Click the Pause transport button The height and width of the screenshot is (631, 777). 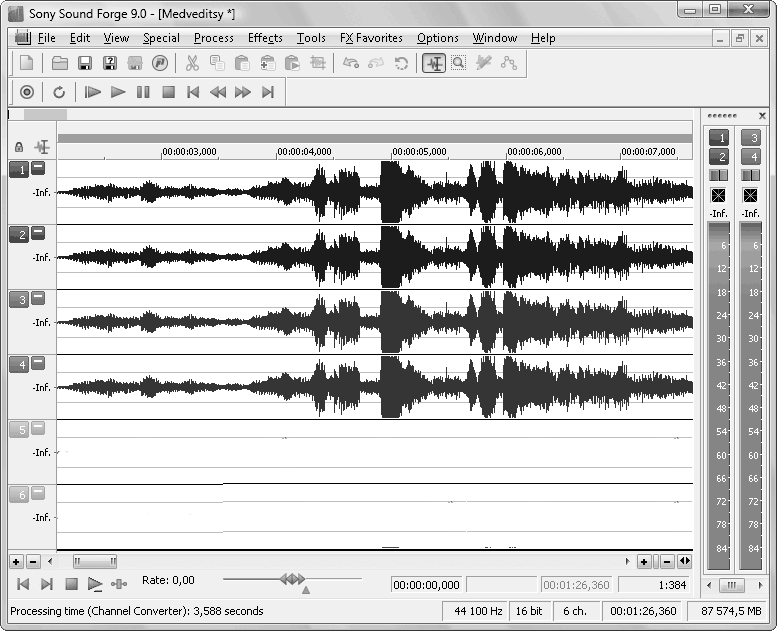click(x=143, y=92)
